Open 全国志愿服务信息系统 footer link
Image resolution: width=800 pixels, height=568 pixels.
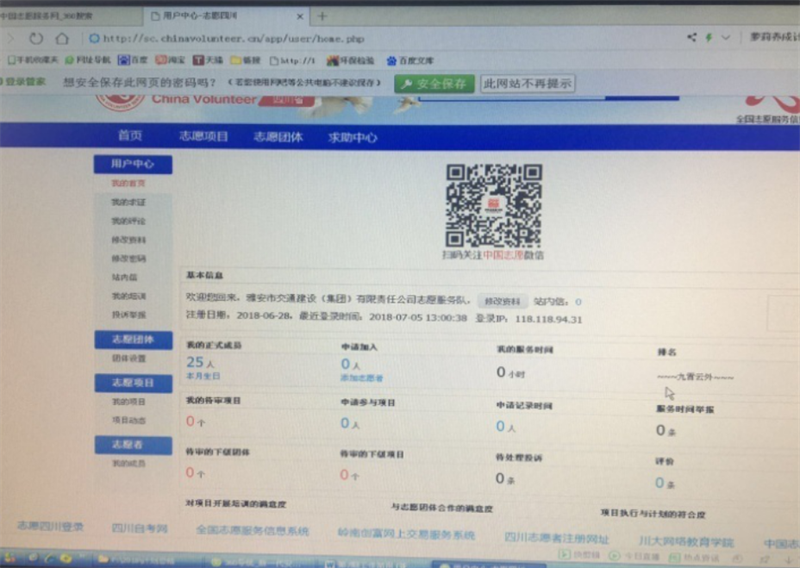click(252, 530)
